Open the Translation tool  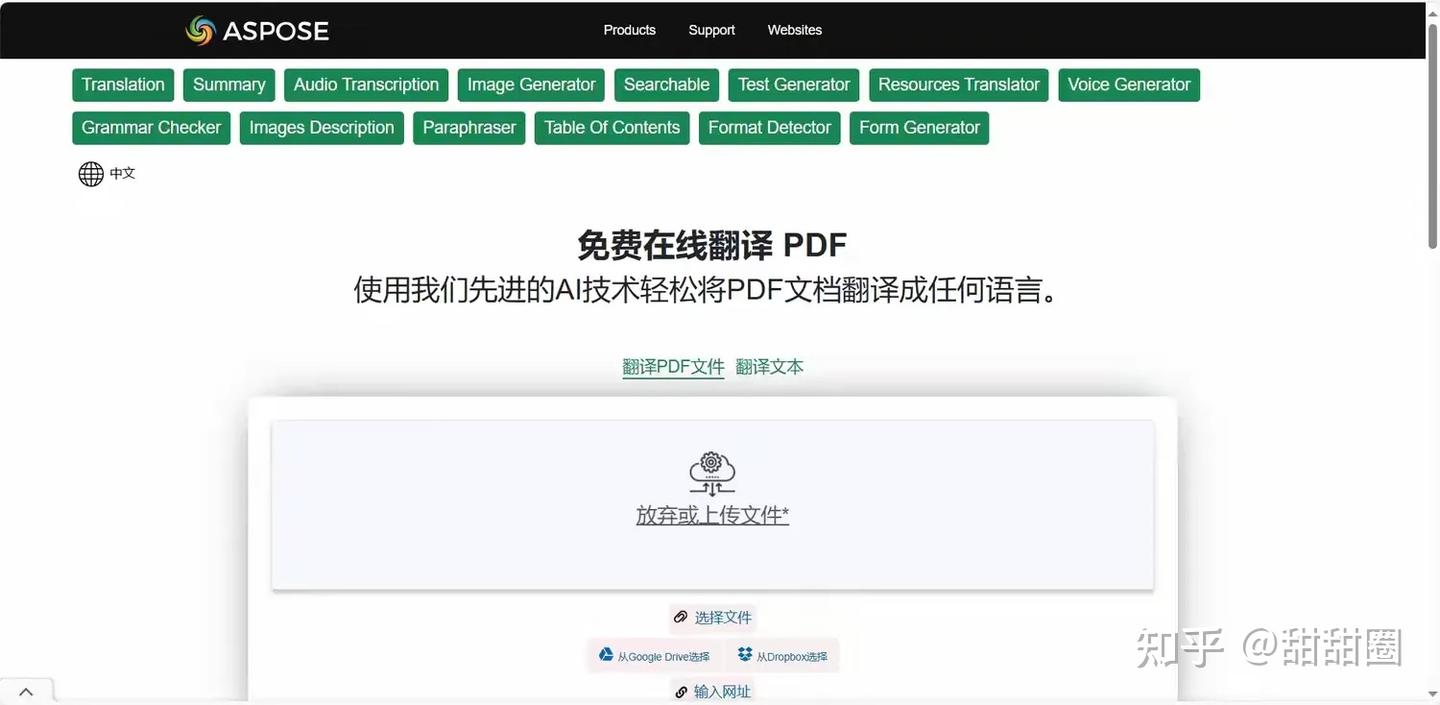click(x=123, y=85)
